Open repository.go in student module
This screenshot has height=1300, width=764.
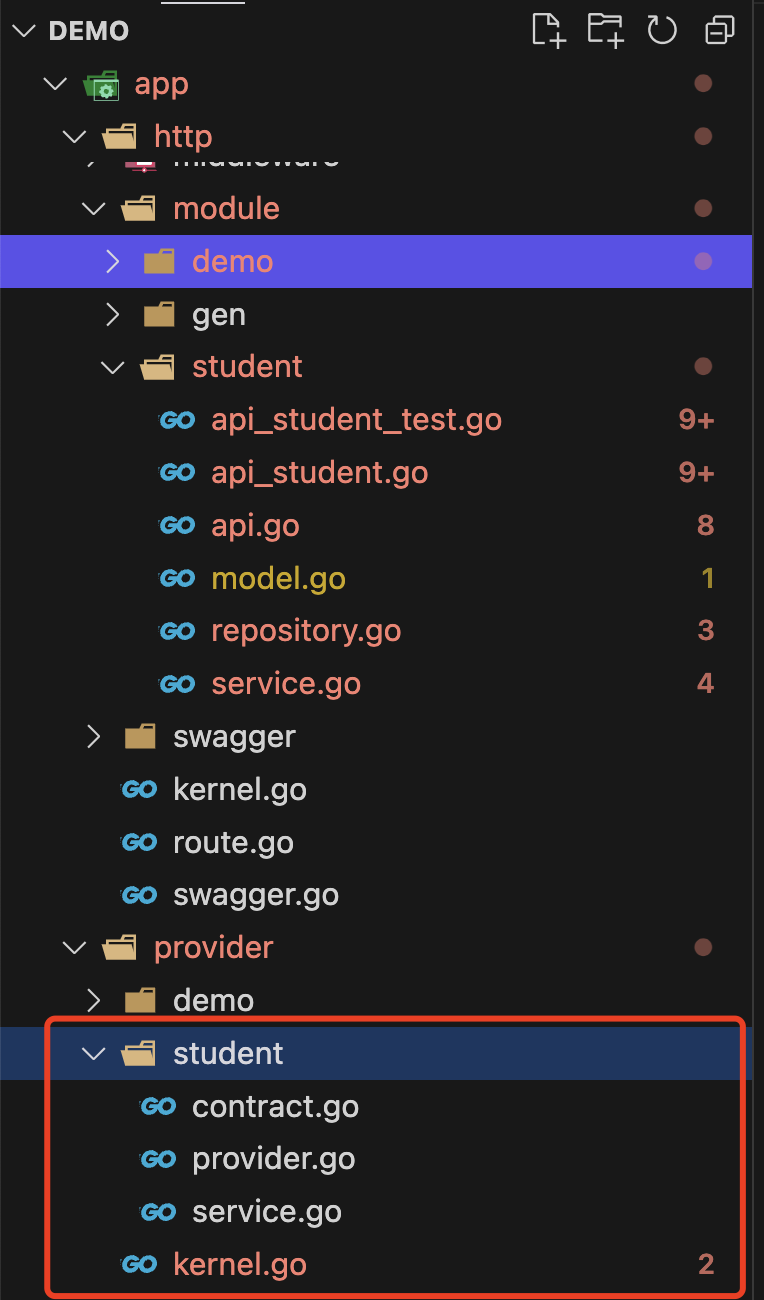click(306, 631)
